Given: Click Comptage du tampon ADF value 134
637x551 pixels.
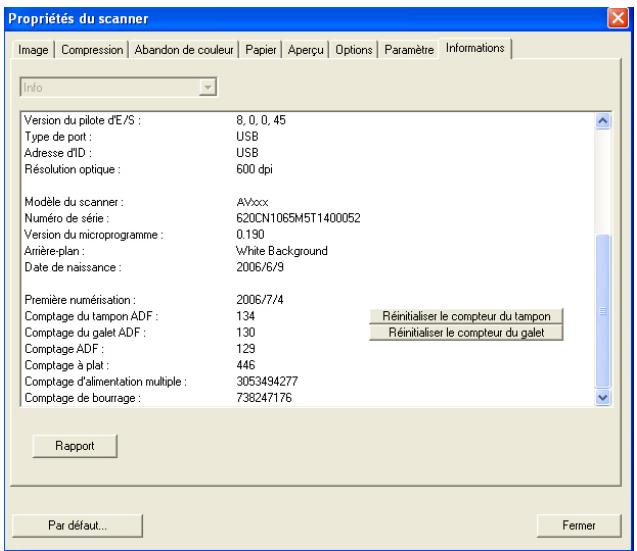Looking at the screenshot, I should (x=245, y=316).
